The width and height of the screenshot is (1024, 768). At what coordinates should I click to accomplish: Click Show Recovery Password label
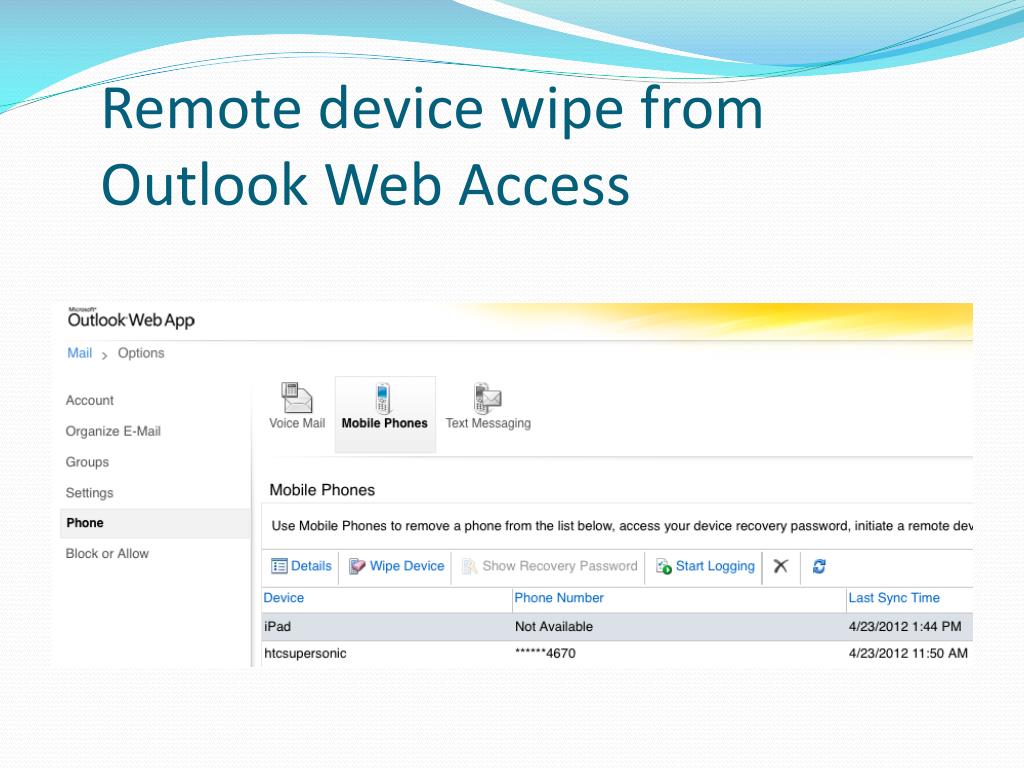pyautogui.click(x=560, y=566)
